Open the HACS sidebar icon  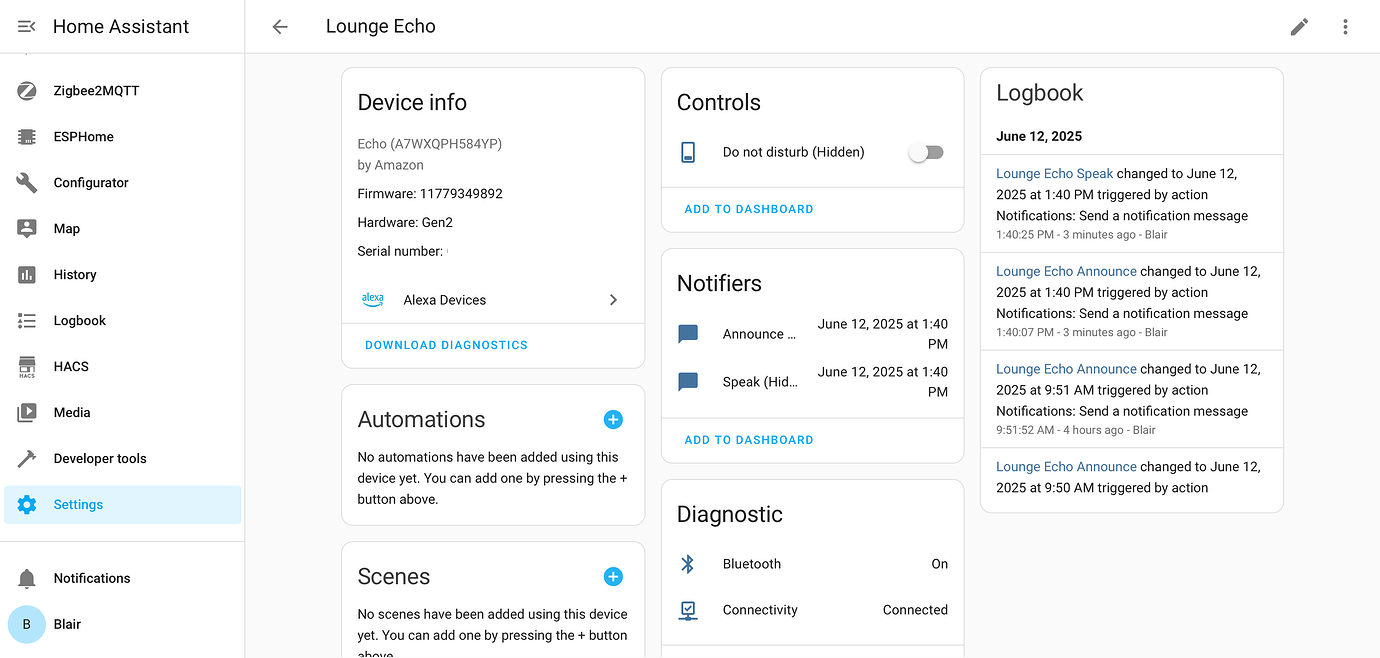coord(26,366)
